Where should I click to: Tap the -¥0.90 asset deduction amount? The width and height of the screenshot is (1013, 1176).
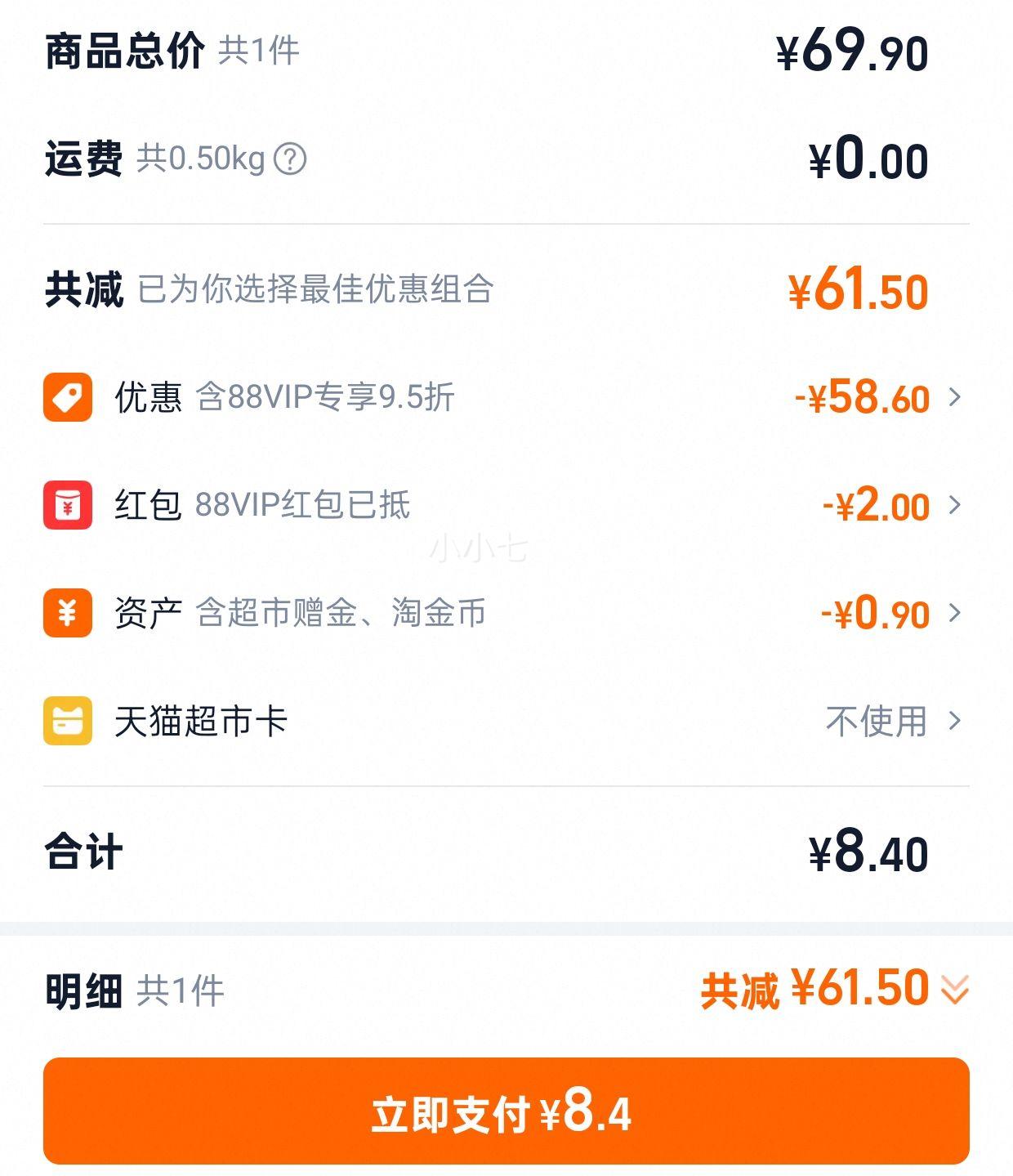(875, 613)
